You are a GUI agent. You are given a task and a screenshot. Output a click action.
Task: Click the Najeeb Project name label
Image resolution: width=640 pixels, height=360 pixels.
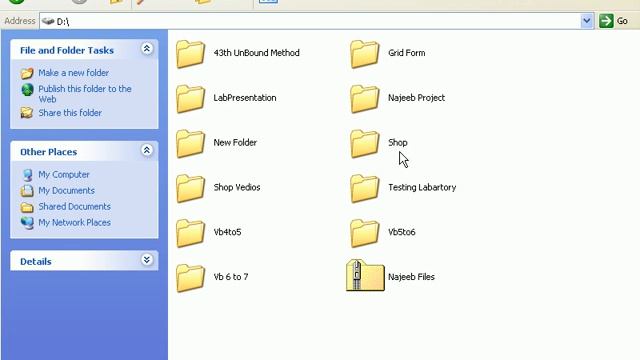pos(416,98)
